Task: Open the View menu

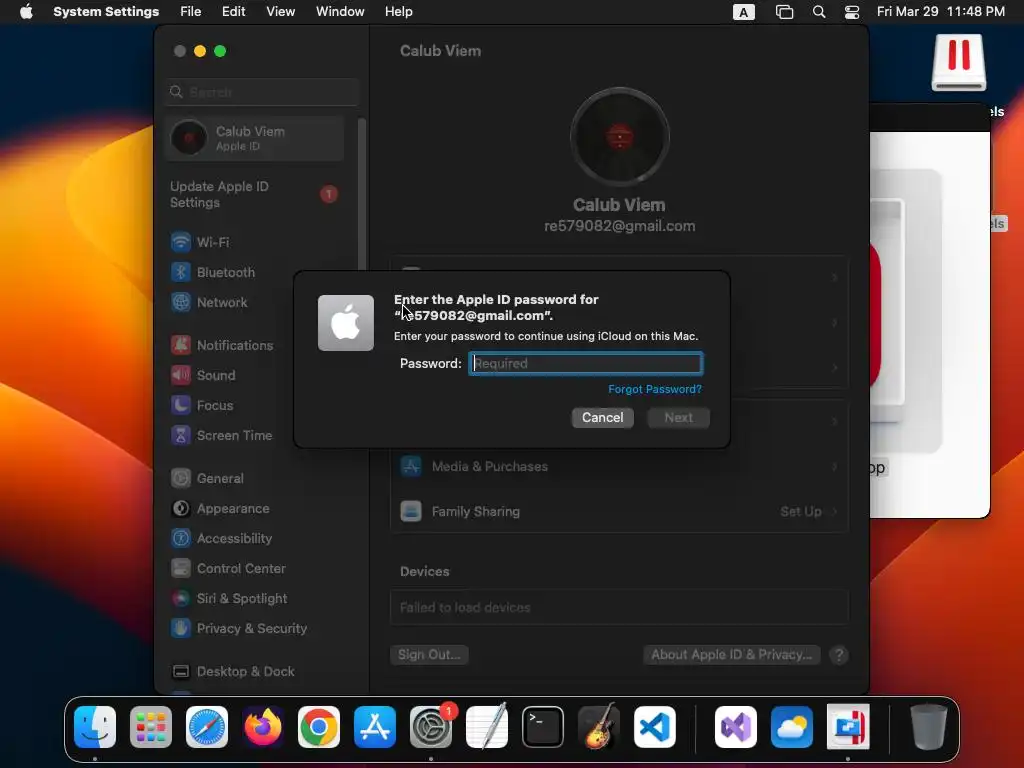Action: (280, 12)
